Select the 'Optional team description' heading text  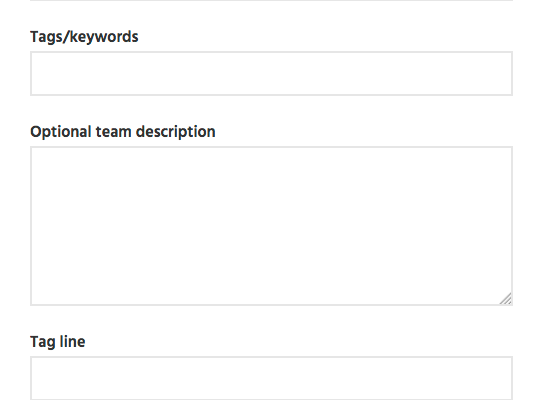pyautogui.click(x=123, y=132)
